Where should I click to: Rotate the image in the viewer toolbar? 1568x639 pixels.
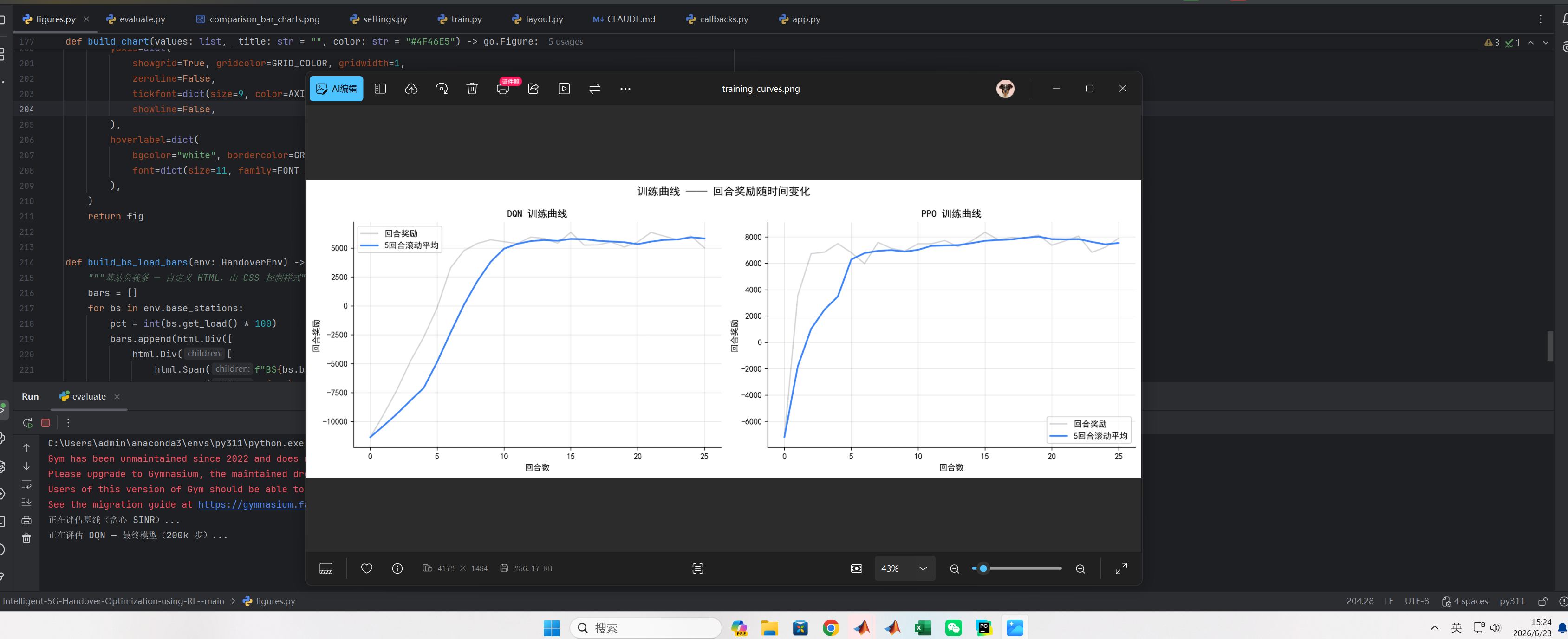coord(442,89)
